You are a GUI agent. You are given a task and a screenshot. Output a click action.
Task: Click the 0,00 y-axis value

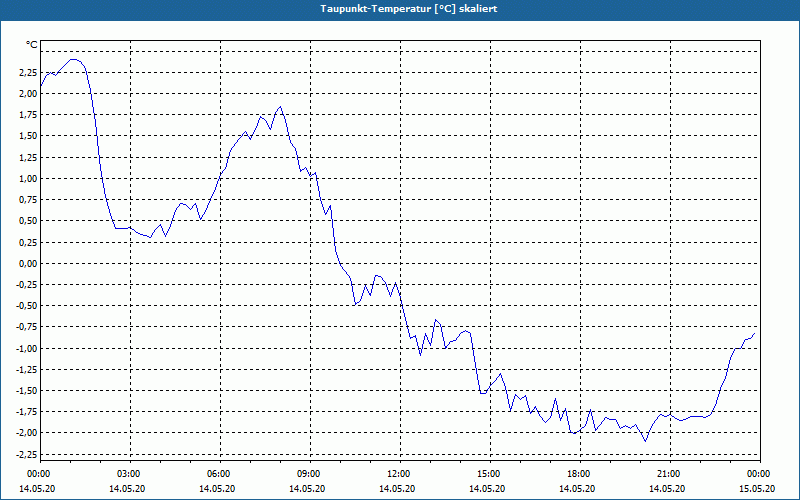click(28, 263)
